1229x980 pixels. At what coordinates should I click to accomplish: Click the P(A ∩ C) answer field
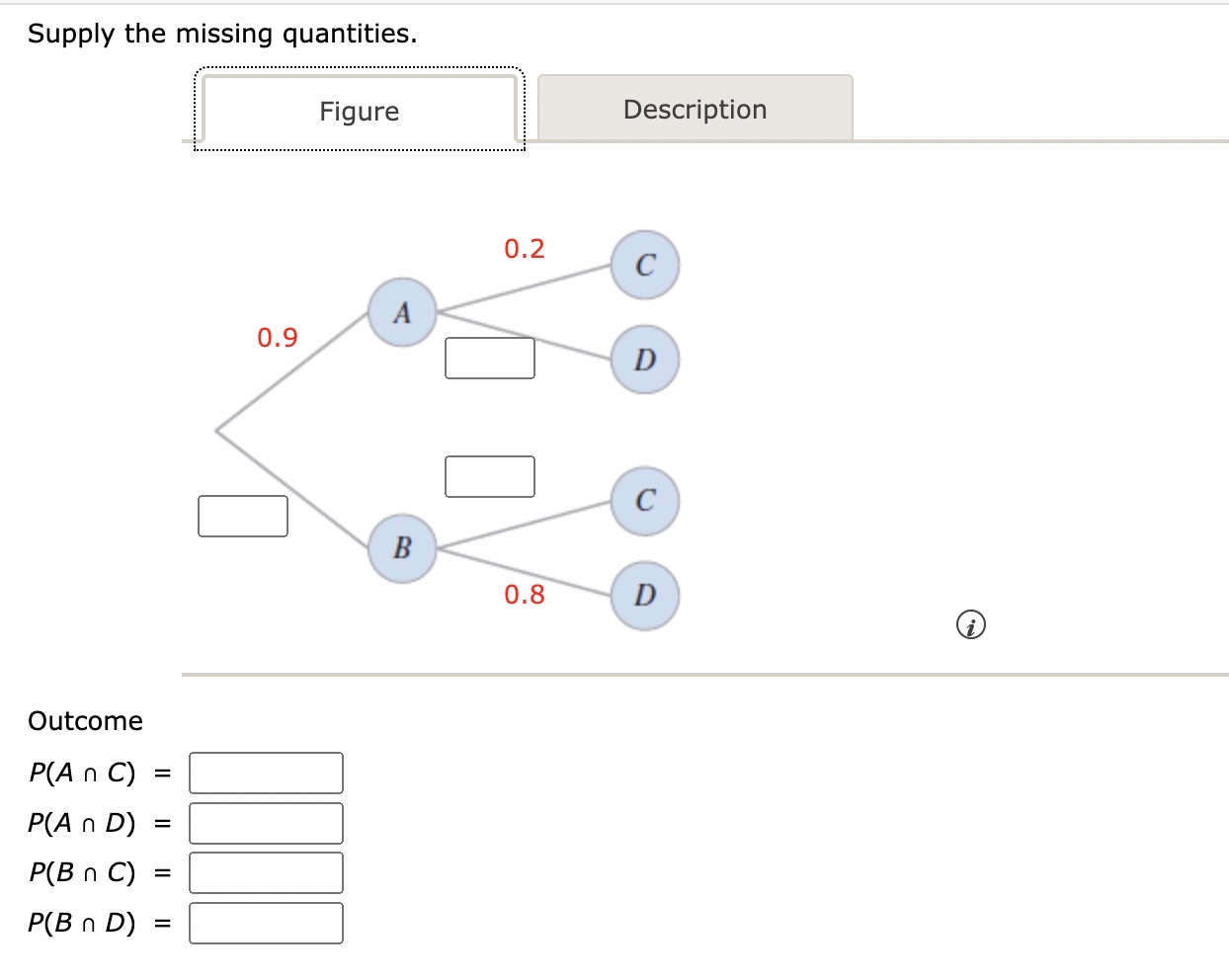265,773
